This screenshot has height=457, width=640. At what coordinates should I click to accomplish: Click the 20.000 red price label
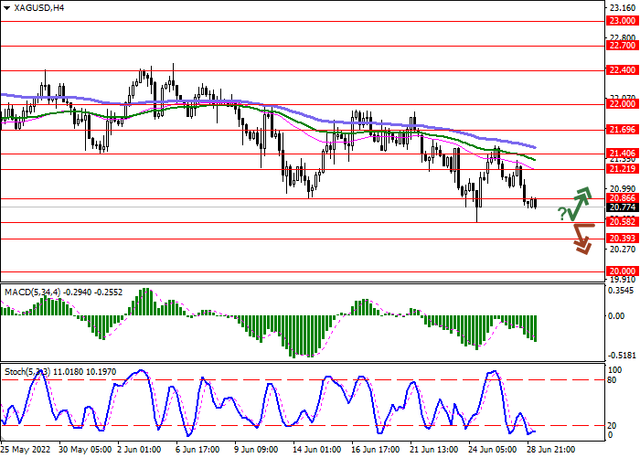coord(621,271)
